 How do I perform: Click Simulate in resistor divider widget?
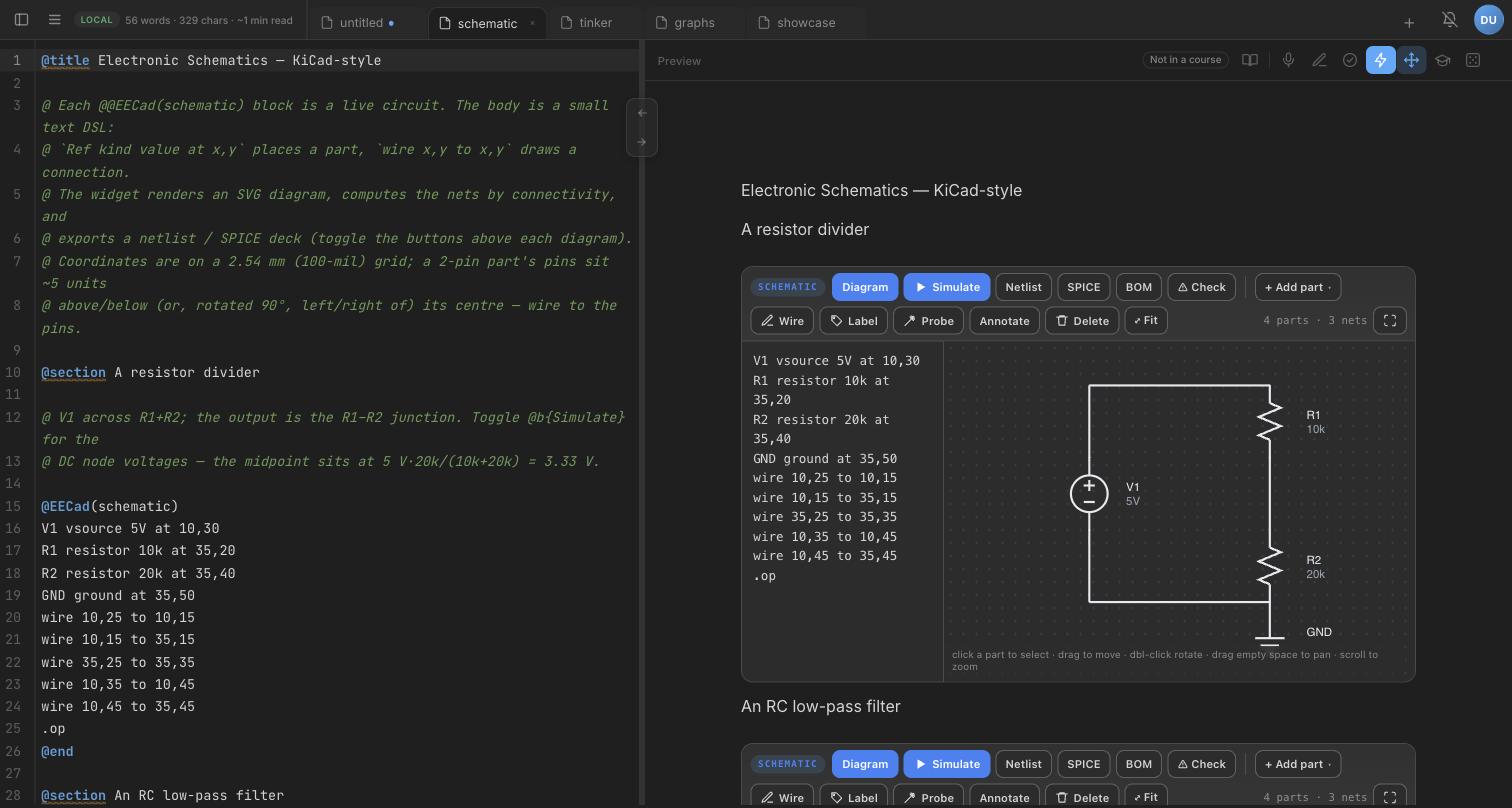(946, 287)
